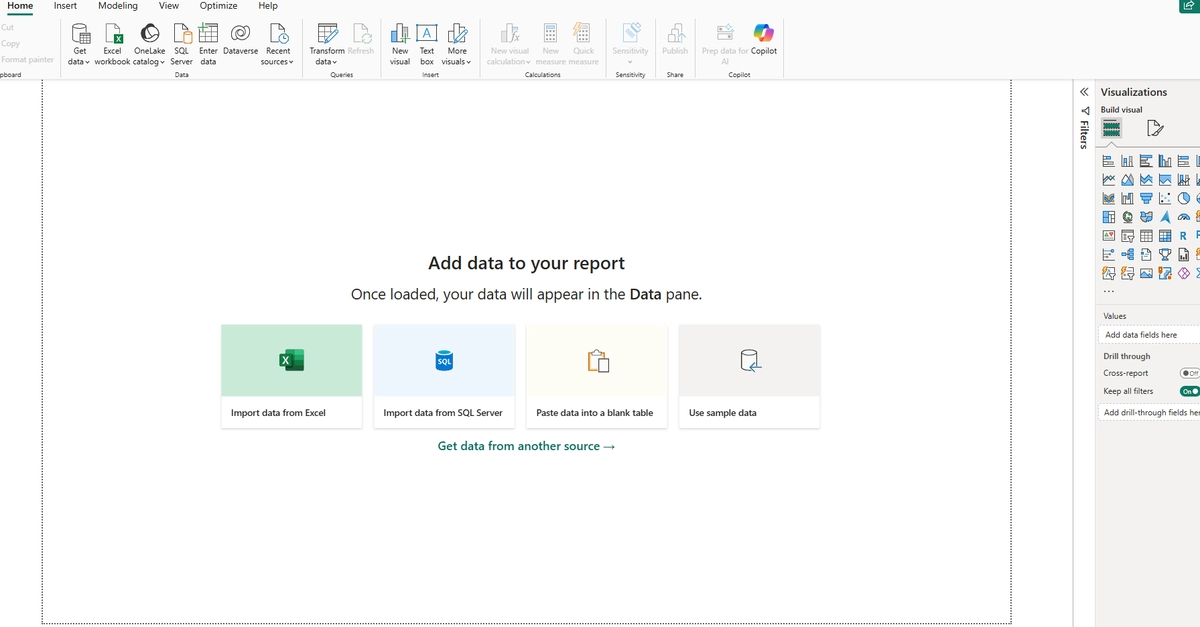1200x627 pixels.
Task: Click the Enter data table icon
Action: [208, 32]
